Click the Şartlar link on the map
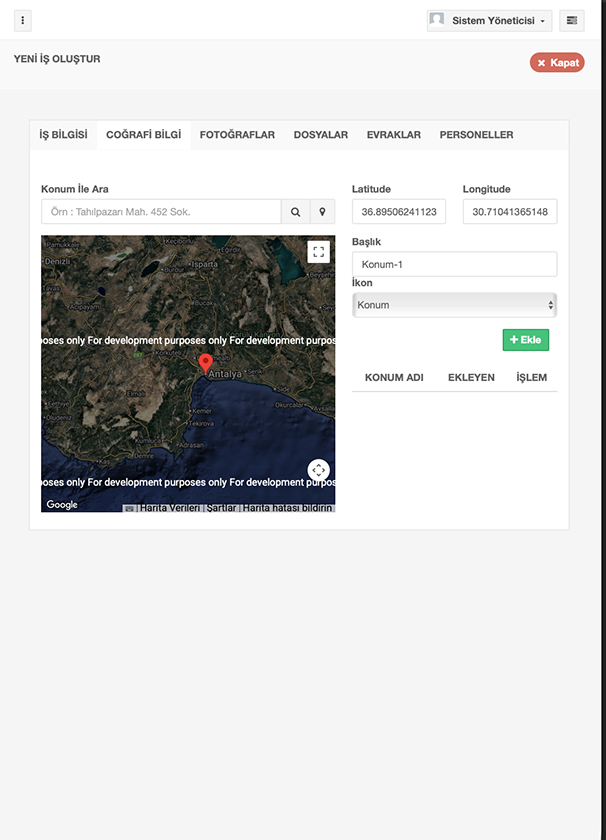 pos(221,508)
